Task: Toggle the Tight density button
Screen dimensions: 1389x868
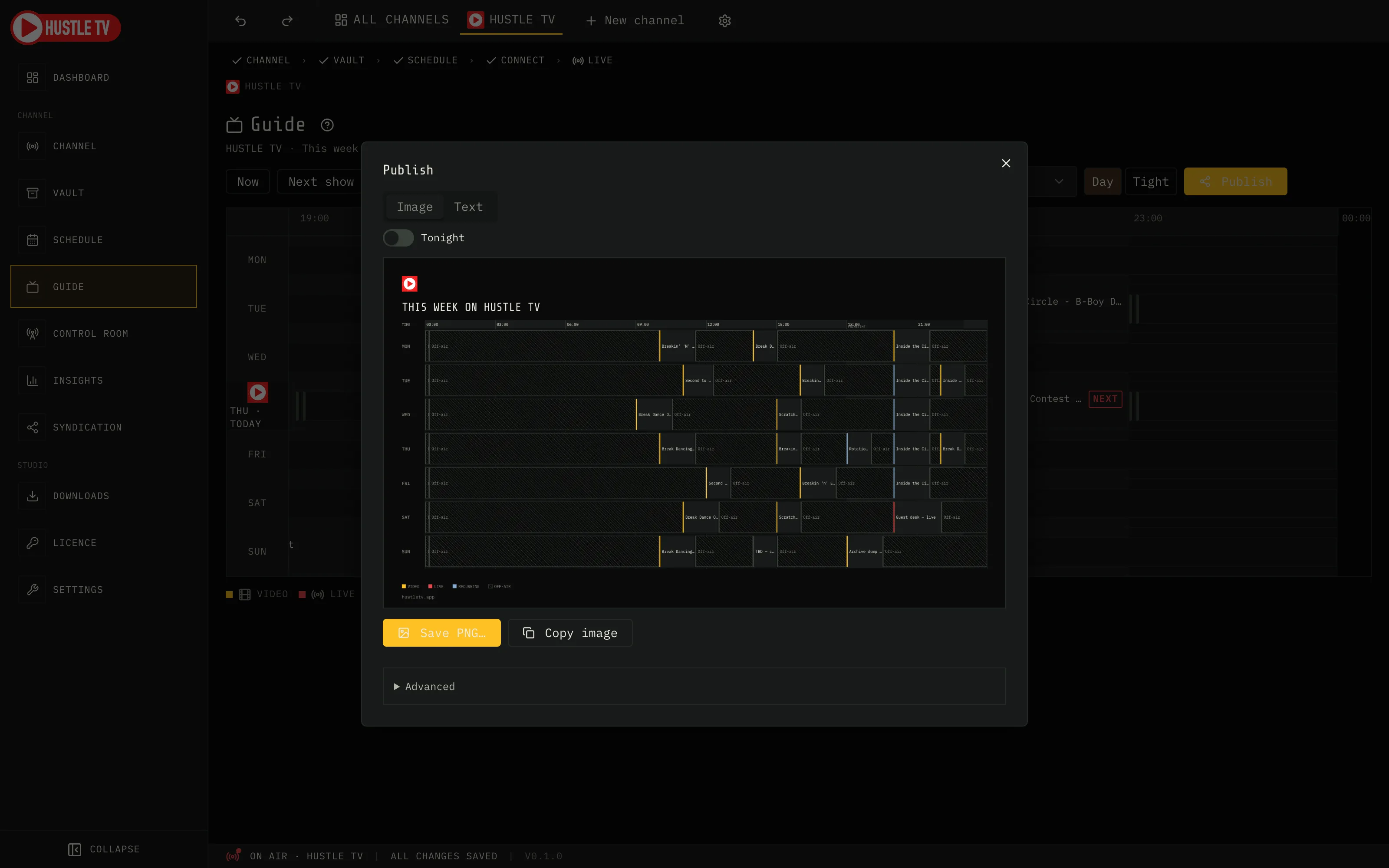Action: point(1150,181)
